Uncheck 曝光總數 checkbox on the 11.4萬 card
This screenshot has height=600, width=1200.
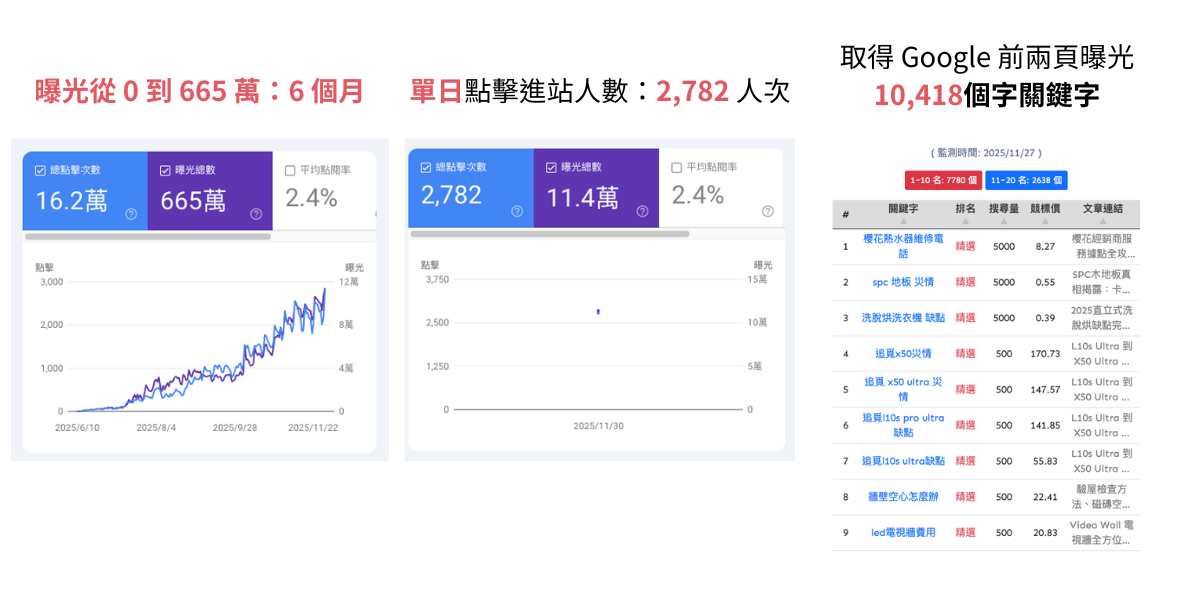[551, 167]
